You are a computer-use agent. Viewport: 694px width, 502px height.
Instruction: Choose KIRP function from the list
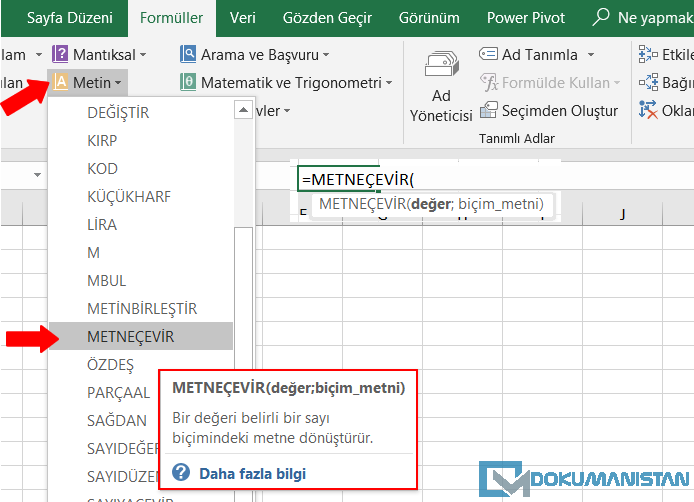point(141,141)
